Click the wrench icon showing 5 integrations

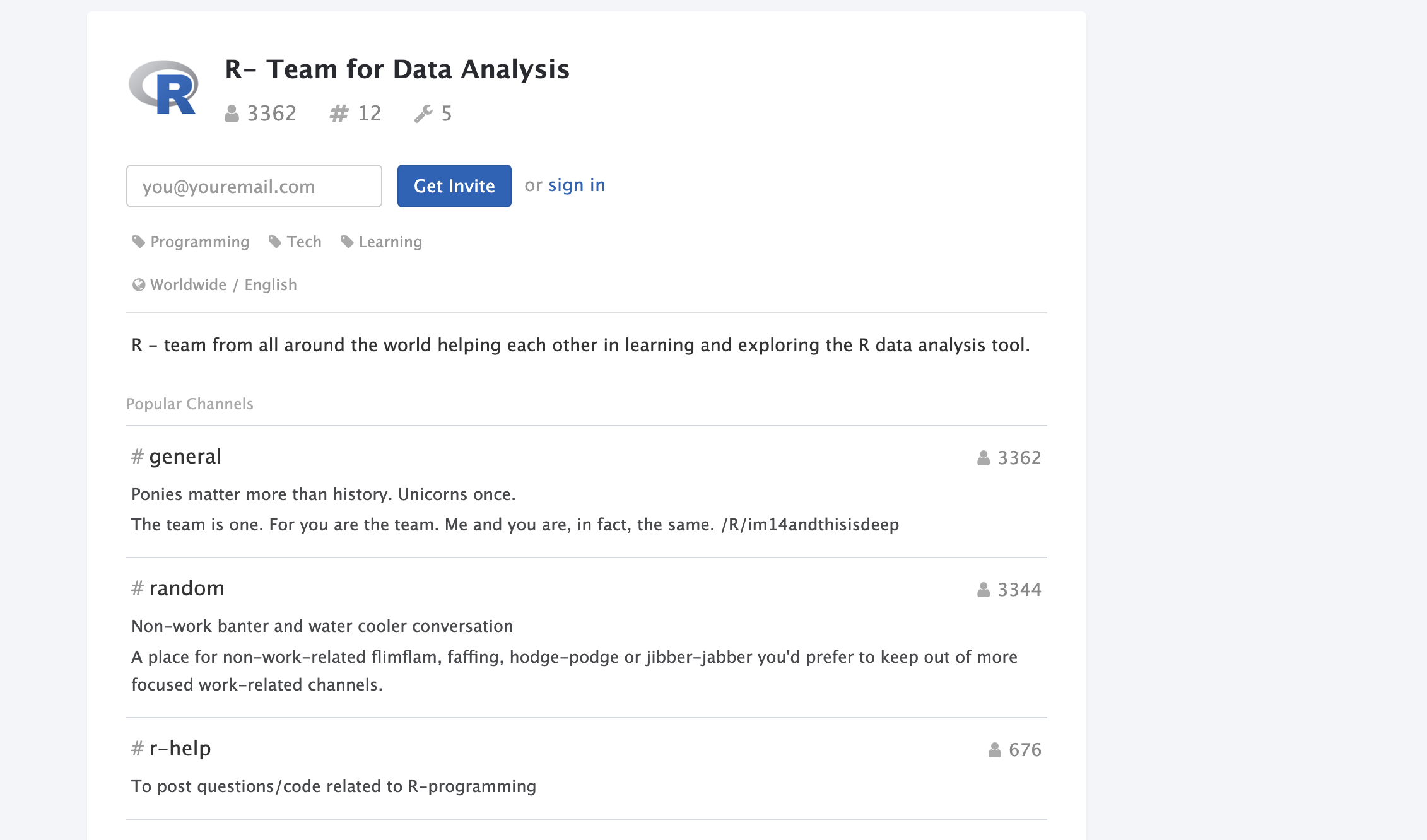[423, 114]
